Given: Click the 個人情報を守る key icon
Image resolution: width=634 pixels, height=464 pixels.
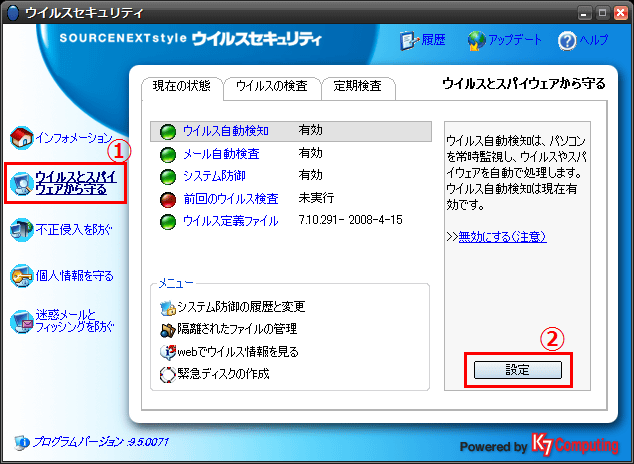Looking at the screenshot, I should click(21, 276).
